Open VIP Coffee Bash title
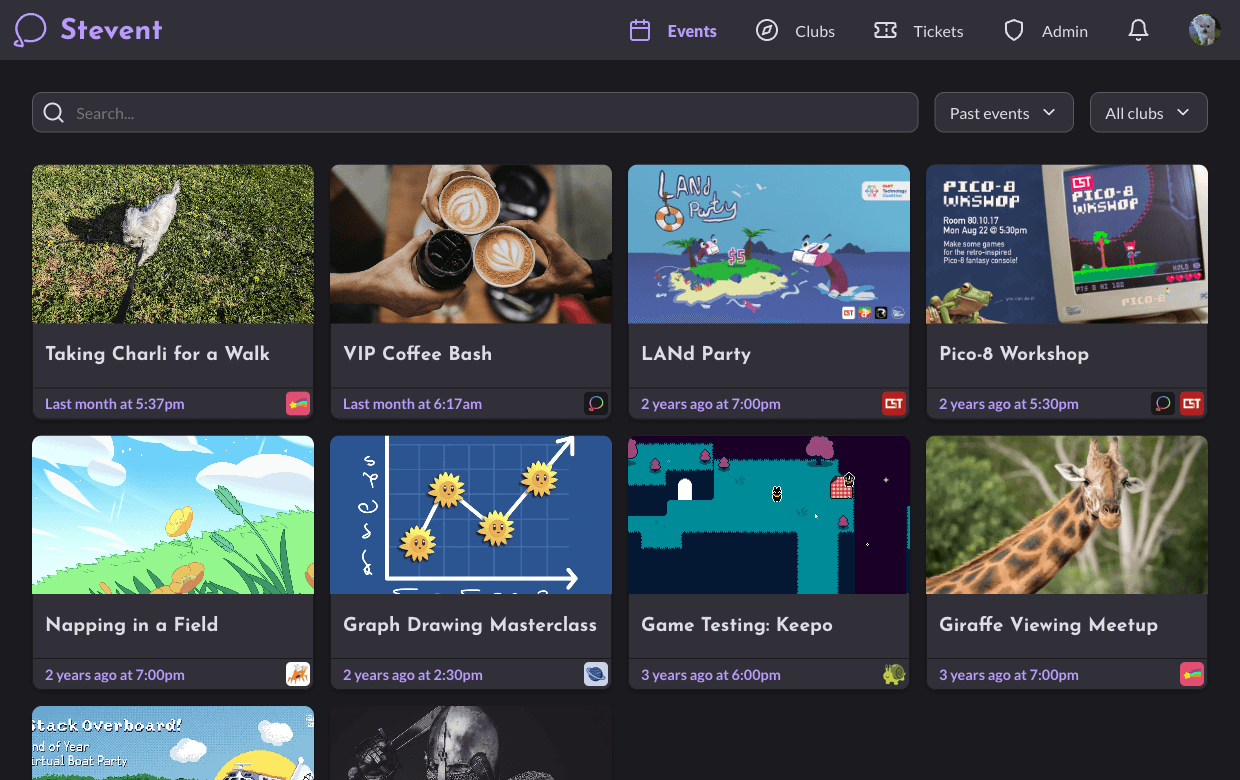The height and width of the screenshot is (780, 1240). click(417, 354)
